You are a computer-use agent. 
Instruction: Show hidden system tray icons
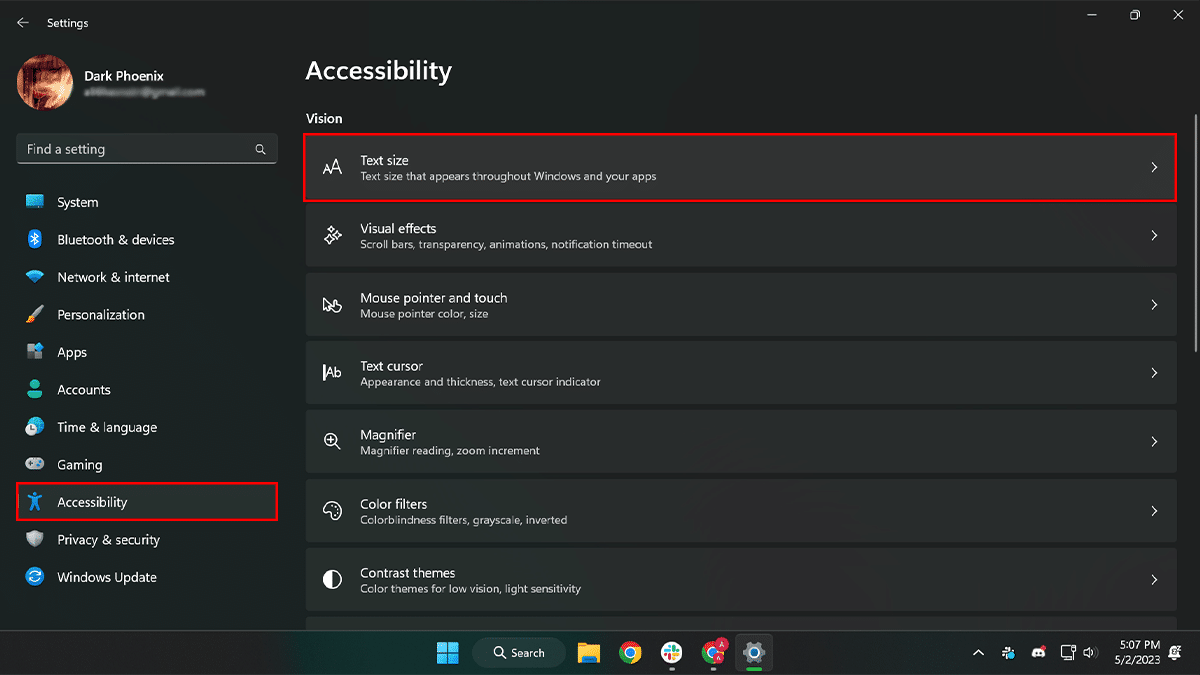pos(978,653)
